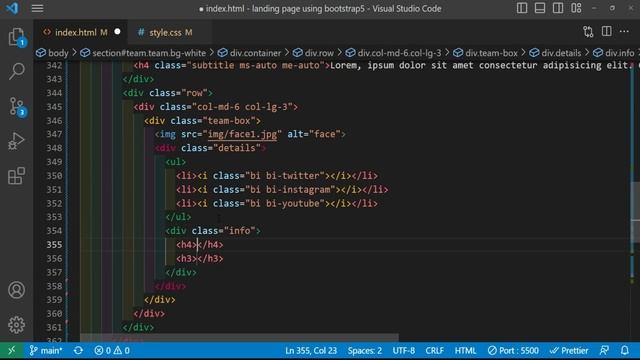
Task: Select div.col-md-6.col-lg-3 breadcrumb item
Action: pos(393,53)
